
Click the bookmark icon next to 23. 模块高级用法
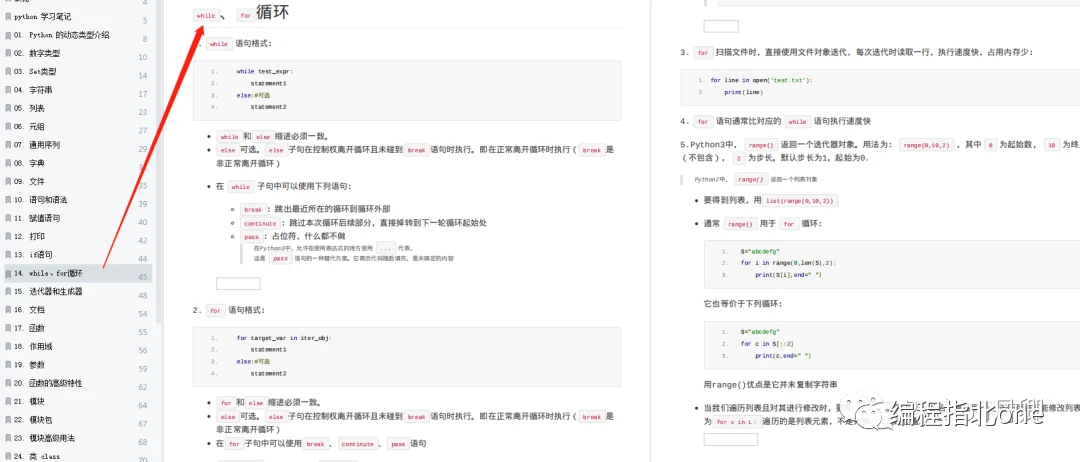(8, 438)
